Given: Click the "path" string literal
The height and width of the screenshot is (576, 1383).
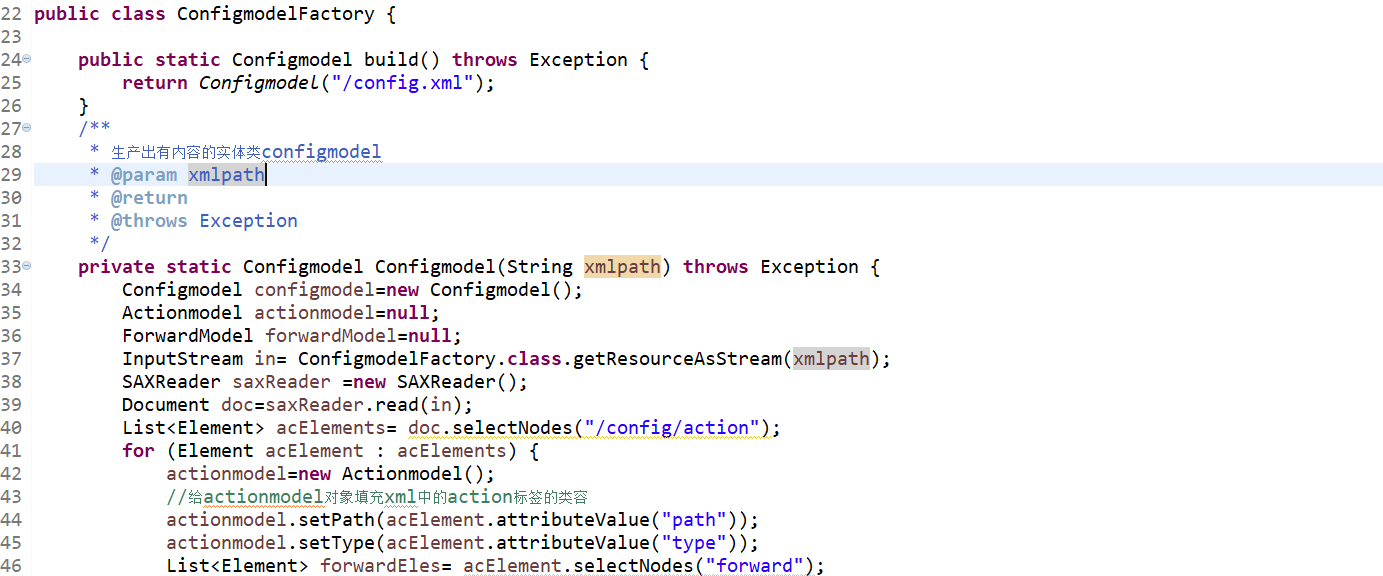Looking at the screenshot, I should pyautogui.click(x=694, y=520).
